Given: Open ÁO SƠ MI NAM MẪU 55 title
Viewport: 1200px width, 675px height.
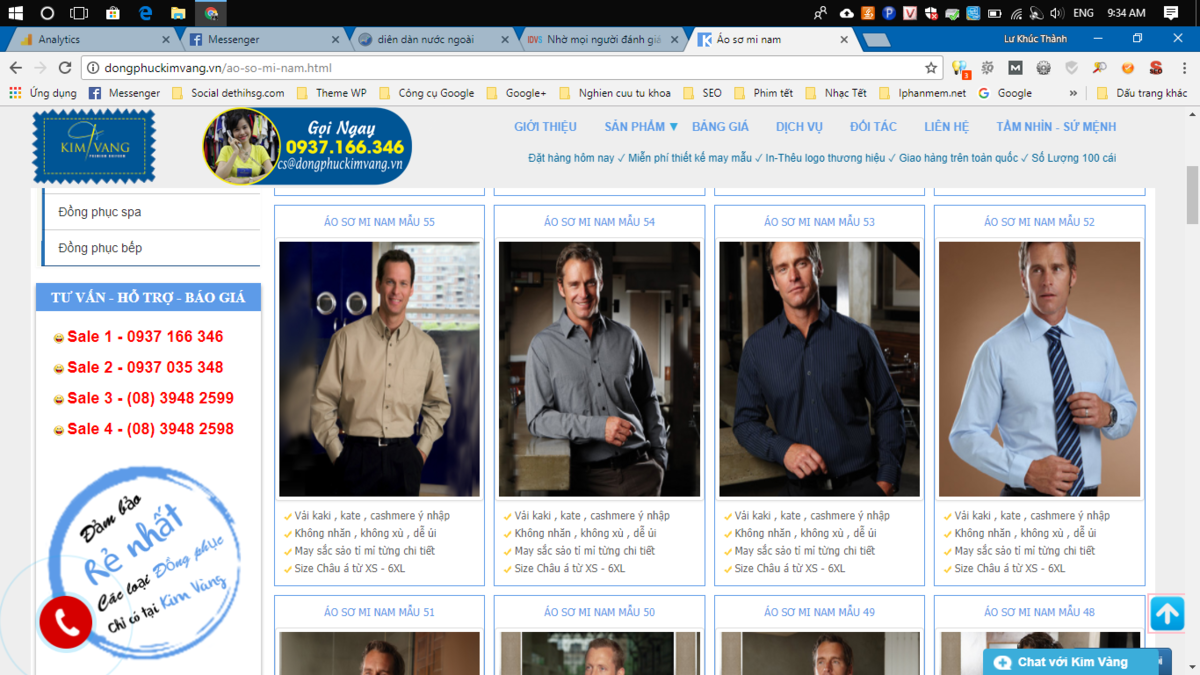Looking at the screenshot, I should tap(379, 222).
